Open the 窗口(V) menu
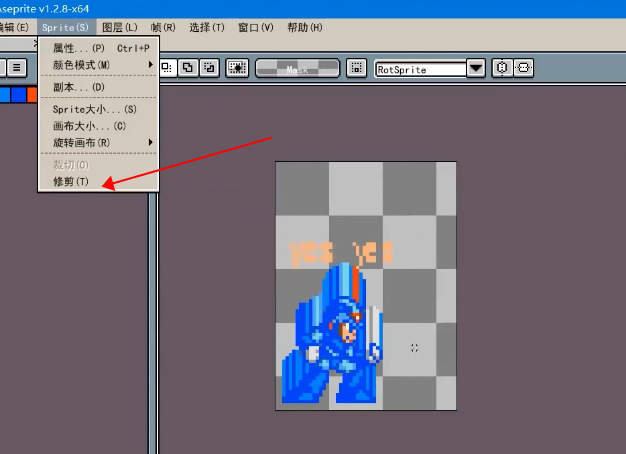 click(x=256, y=28)
